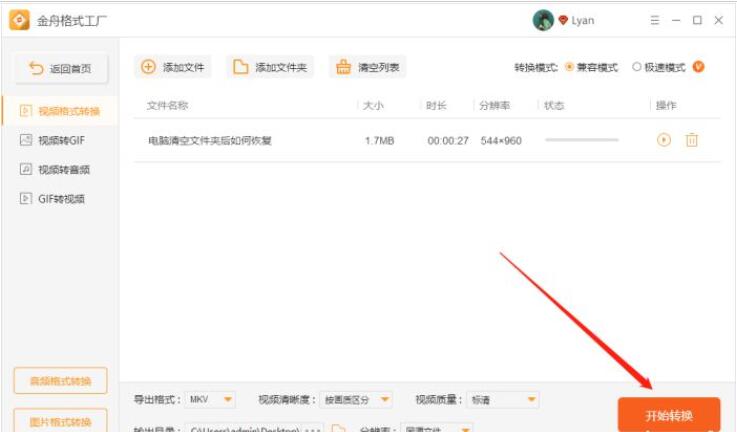
Task: Click the Lyan user avatar
Action: pos(543,20)
